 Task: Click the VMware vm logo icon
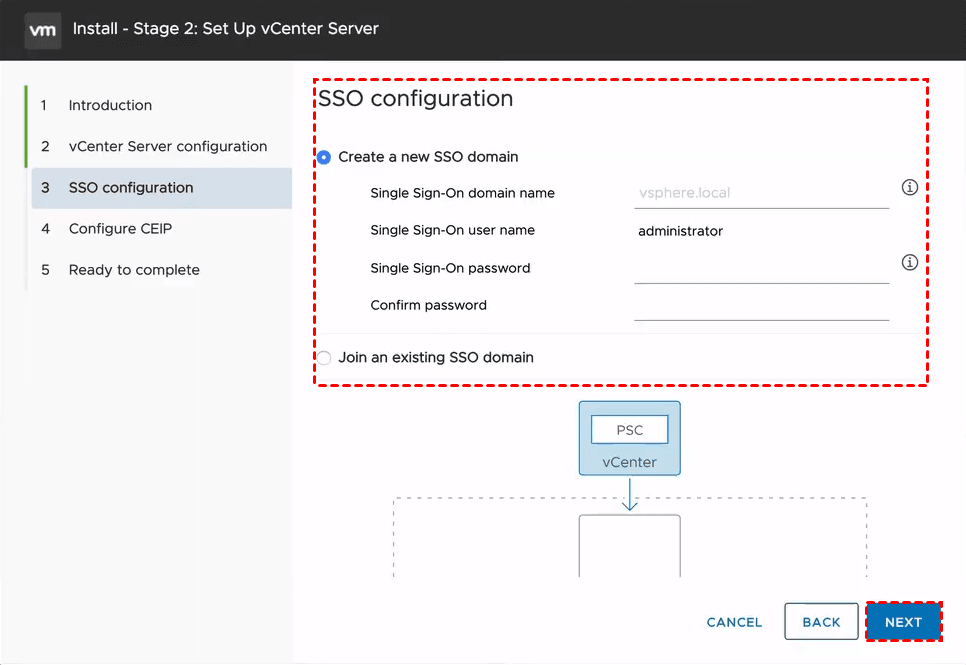[42, 29]
